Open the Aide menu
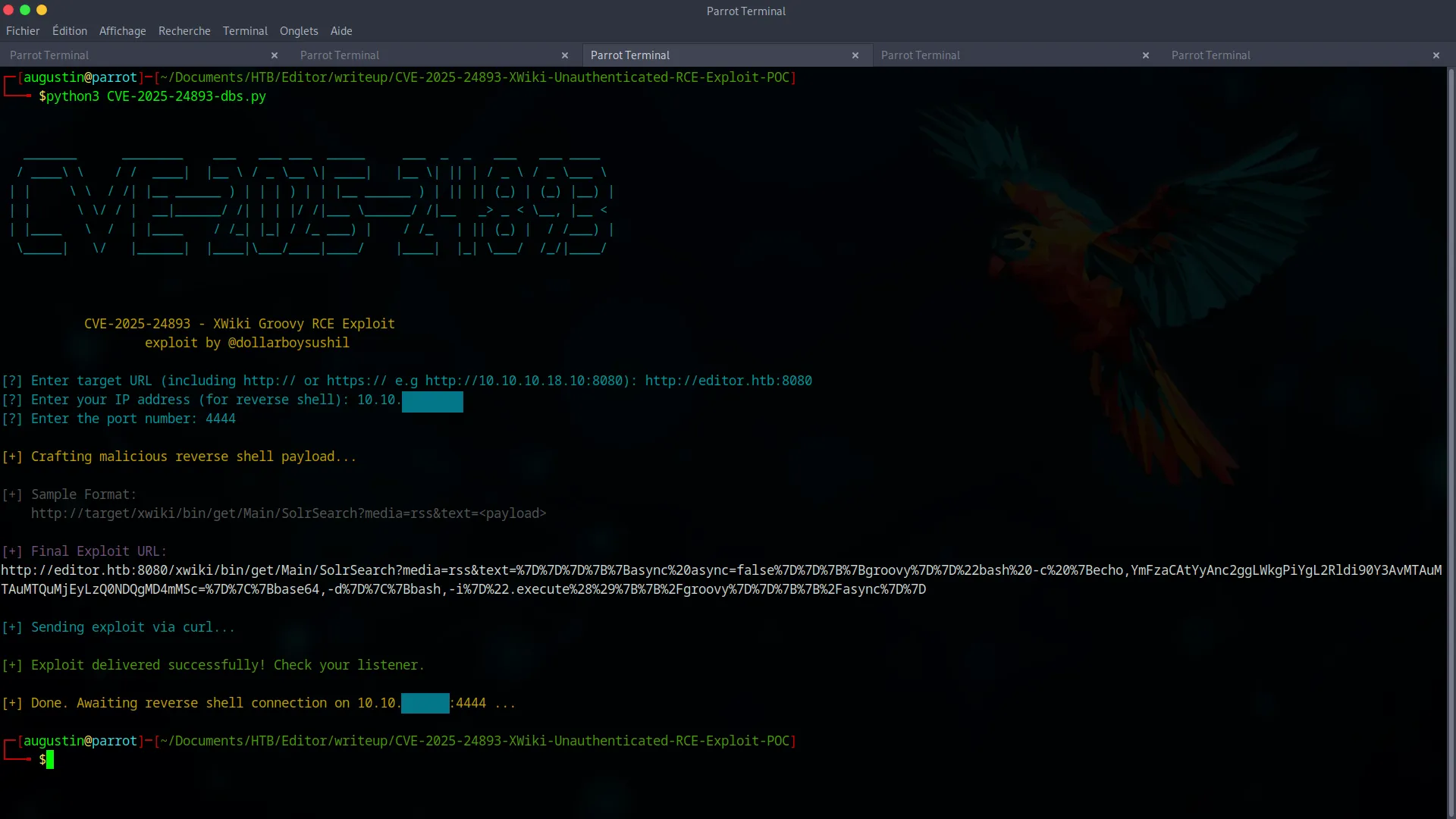The image size is (1456, 819). pos(340,31)
